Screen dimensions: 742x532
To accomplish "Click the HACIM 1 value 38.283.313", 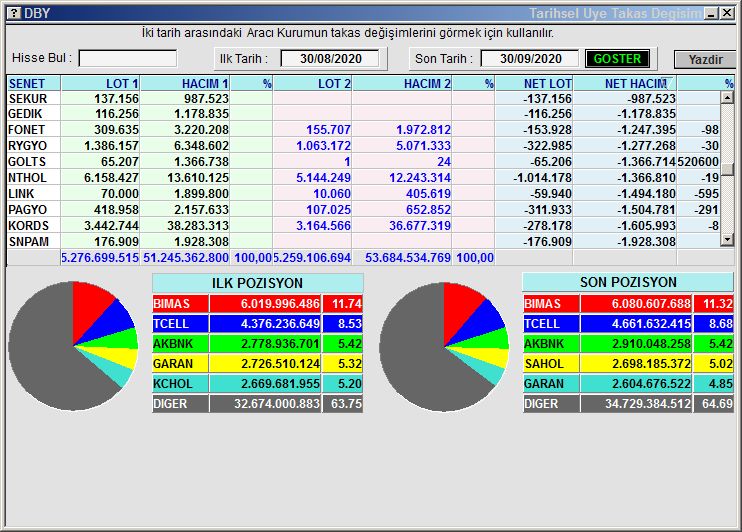I will tap(198, 226).
